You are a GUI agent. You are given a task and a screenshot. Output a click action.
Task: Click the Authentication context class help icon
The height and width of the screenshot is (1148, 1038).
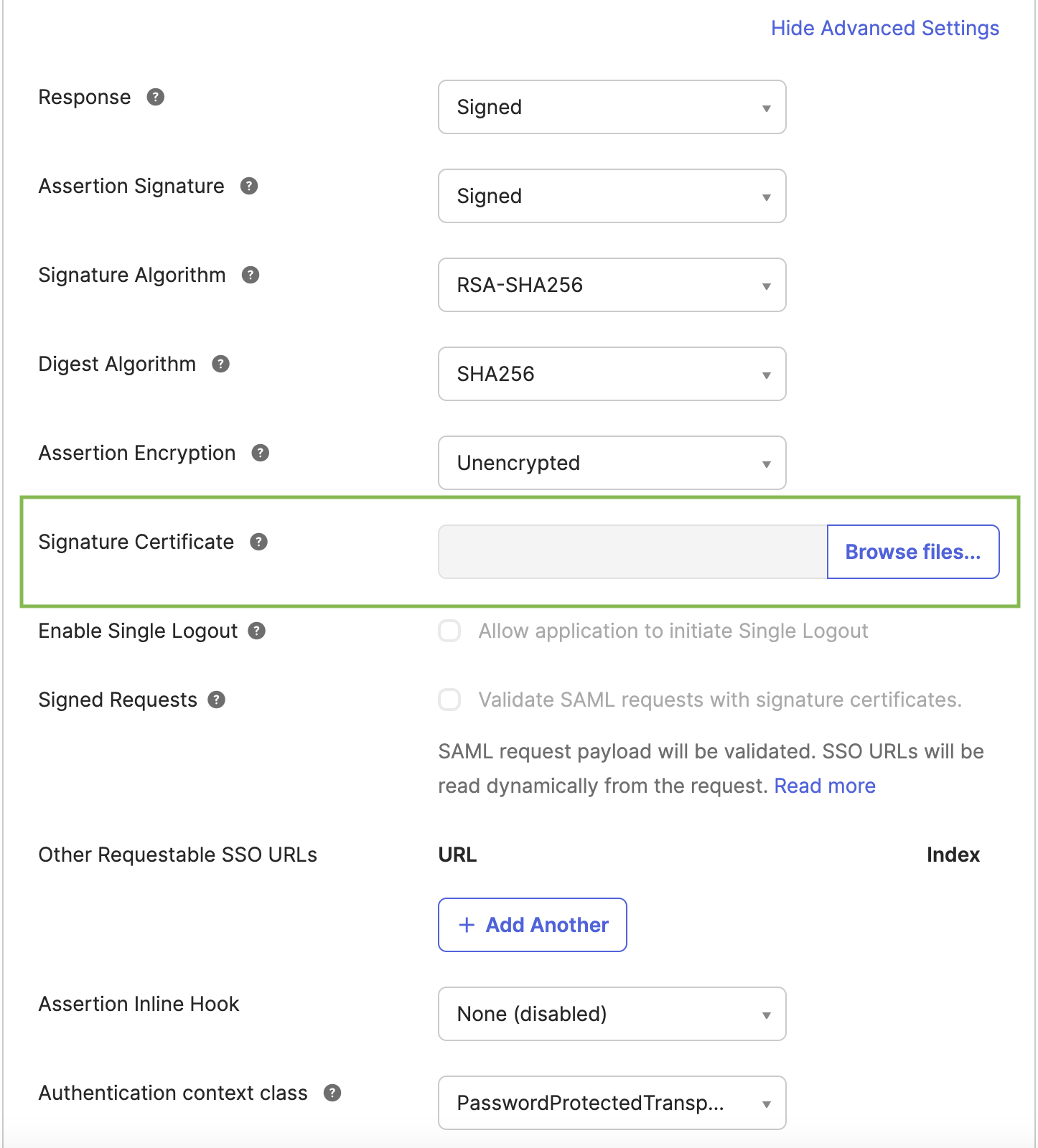coord(332,1093)
